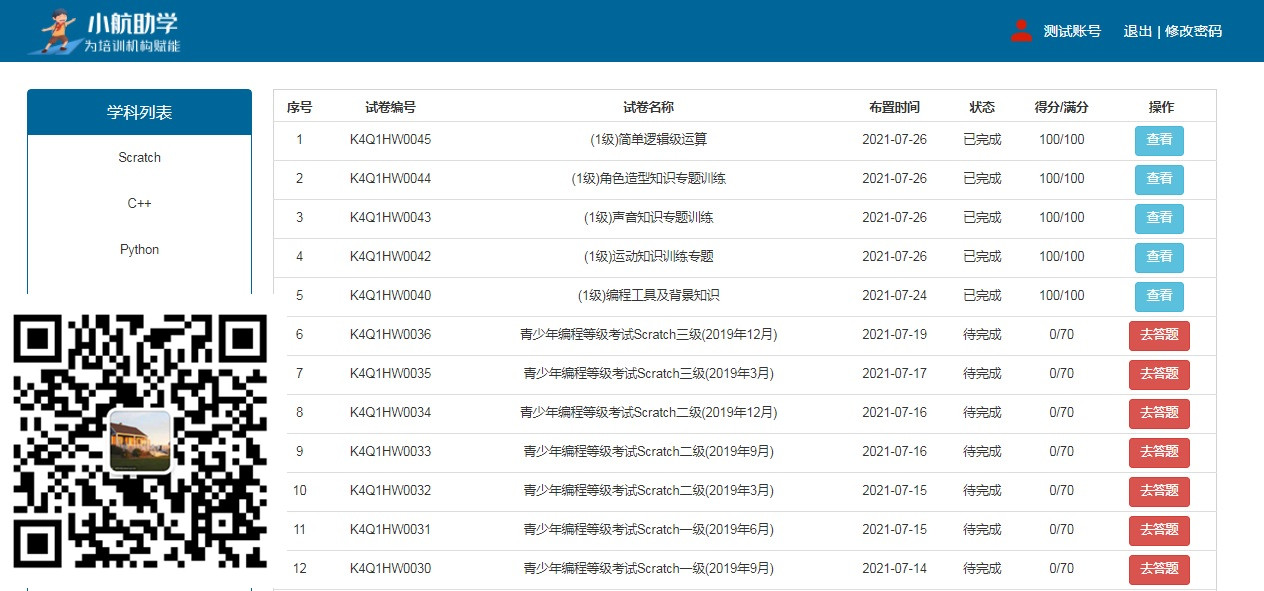The image size is (1264, 591).
Task: Click paper name (1级)简单逻辑级运算
Action: 648,140
